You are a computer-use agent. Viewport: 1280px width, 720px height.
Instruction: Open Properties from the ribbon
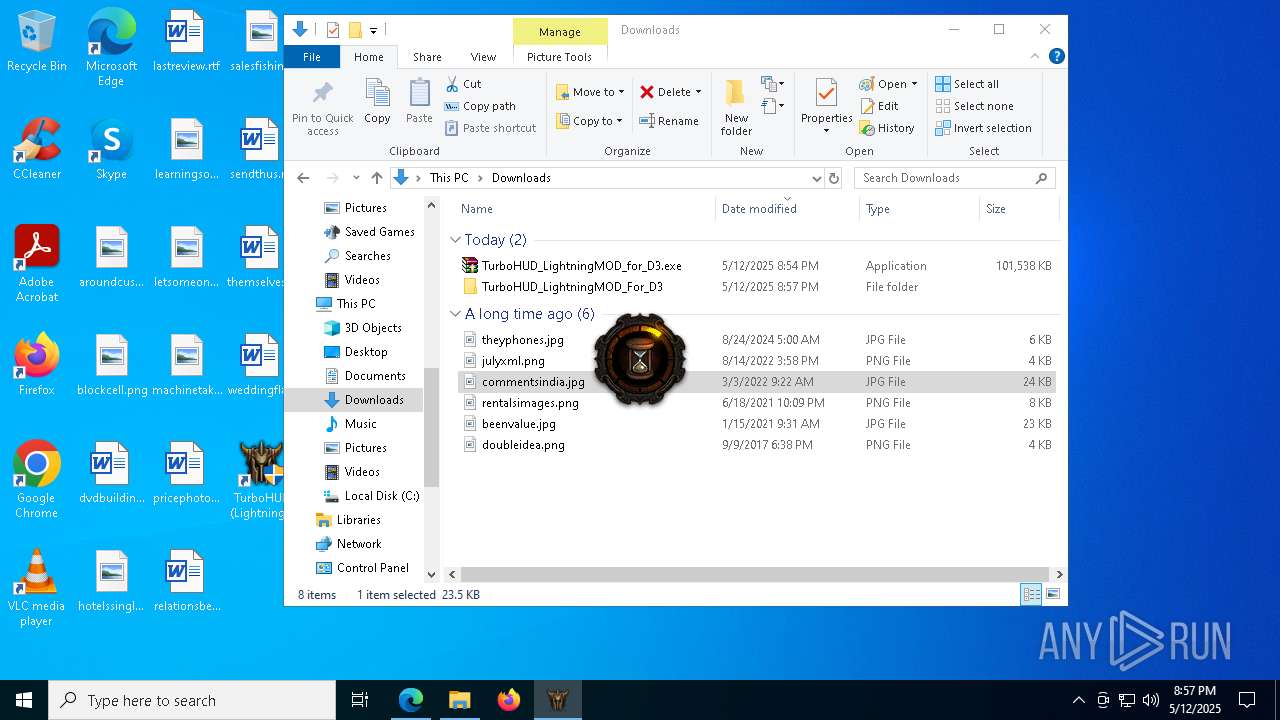[x=826, y=106]
